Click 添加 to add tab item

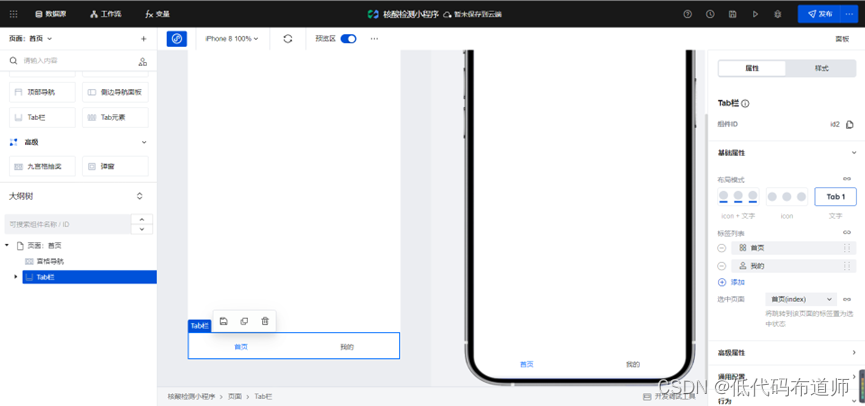pyautogui.click(x=731, y=282)
